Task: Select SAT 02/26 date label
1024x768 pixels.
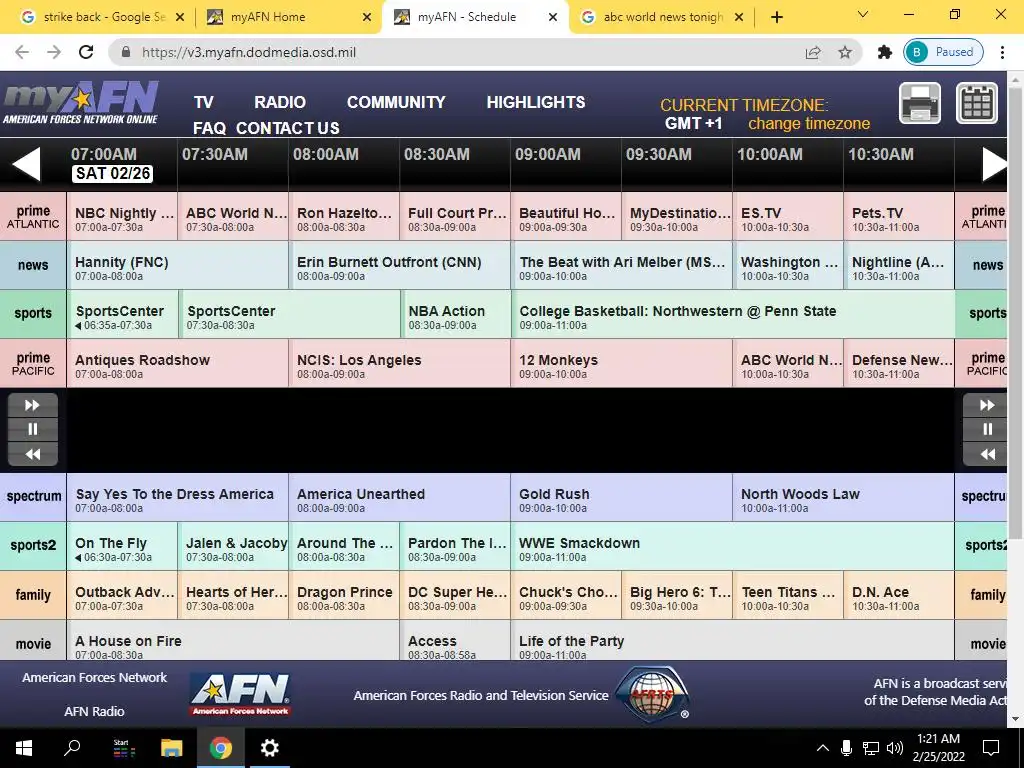Action: [112, 174]
